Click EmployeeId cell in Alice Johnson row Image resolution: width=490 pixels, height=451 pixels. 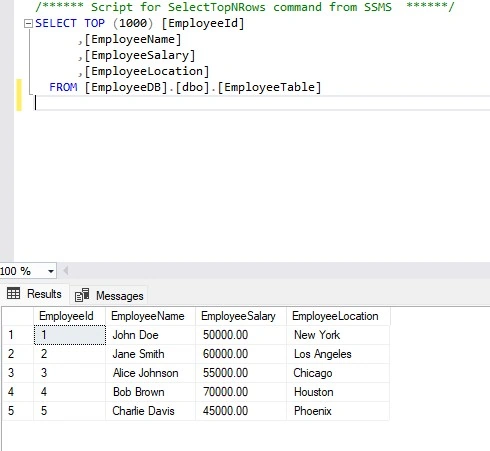point(70,373)
